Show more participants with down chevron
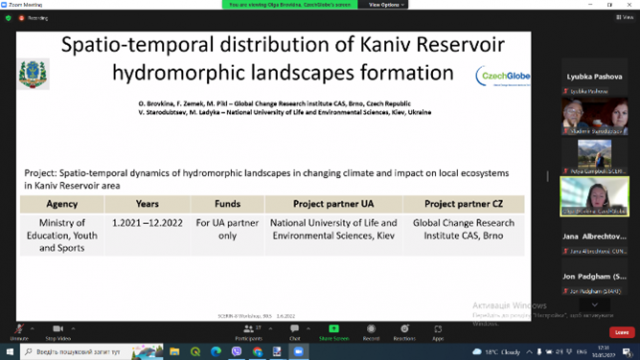Screen dimensions: 640x360 595,305
